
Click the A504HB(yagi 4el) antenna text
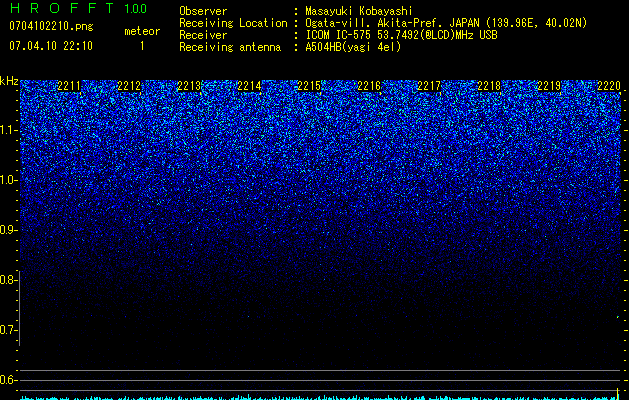pyautogui.click(x=353, y=47)
